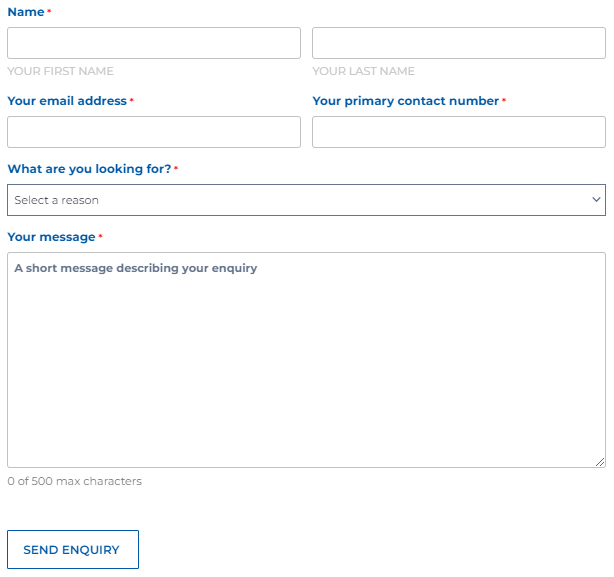Click the red asterisk beside 'Name'

tap(49, 11)
